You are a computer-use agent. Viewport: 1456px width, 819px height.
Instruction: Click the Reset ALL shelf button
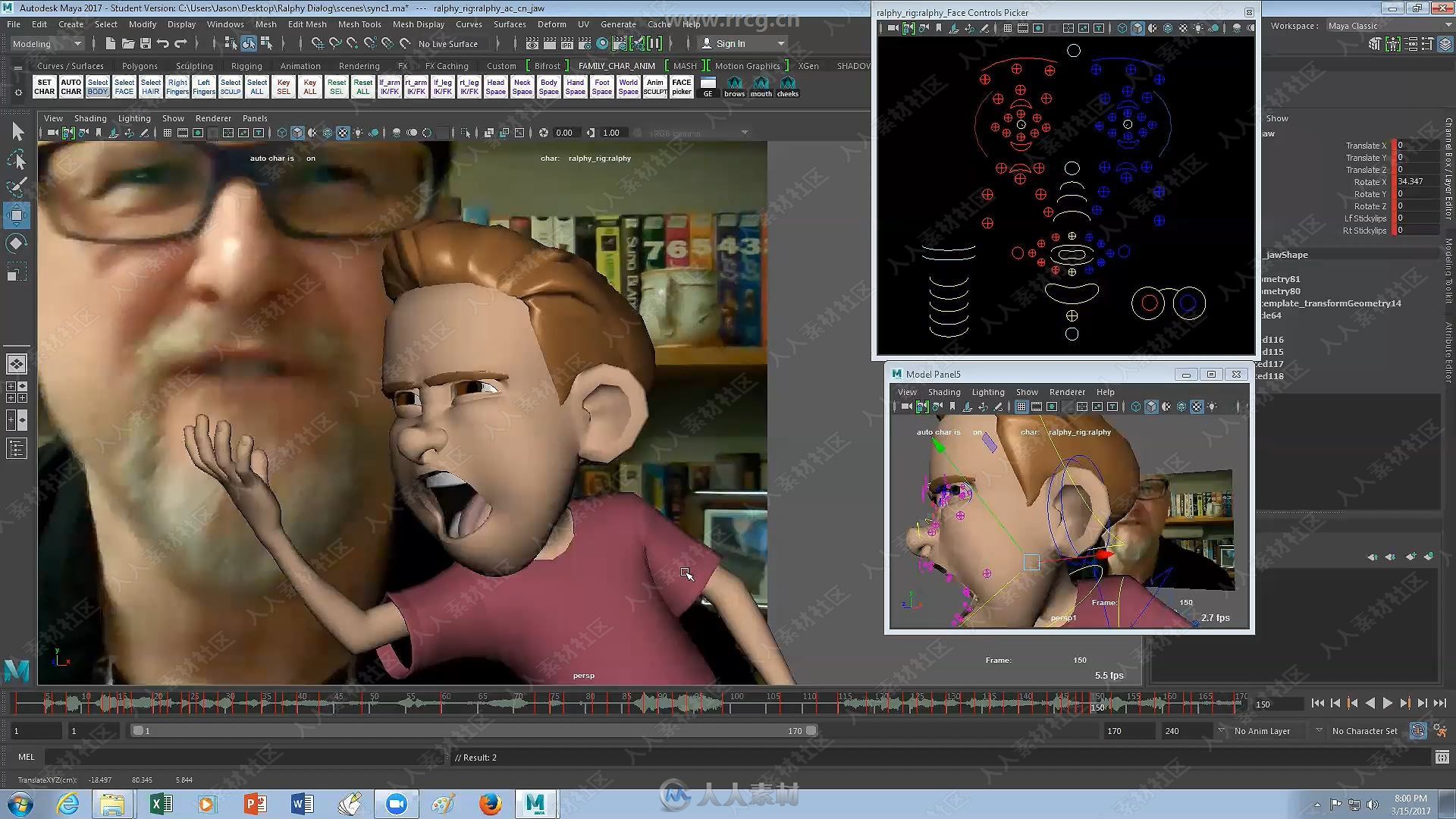[x=363, y=86]
